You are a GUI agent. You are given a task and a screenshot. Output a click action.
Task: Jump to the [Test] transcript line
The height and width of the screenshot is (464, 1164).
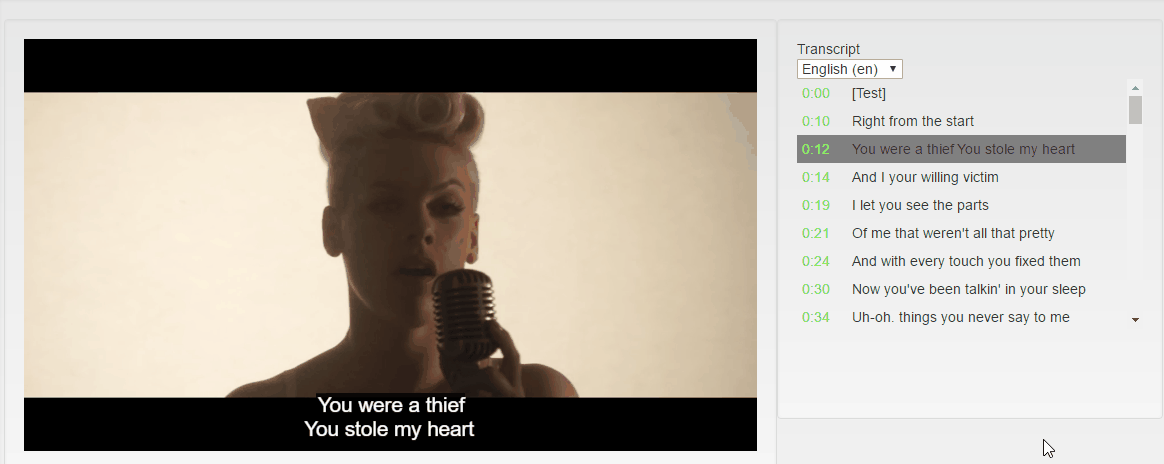coord(961,93)
